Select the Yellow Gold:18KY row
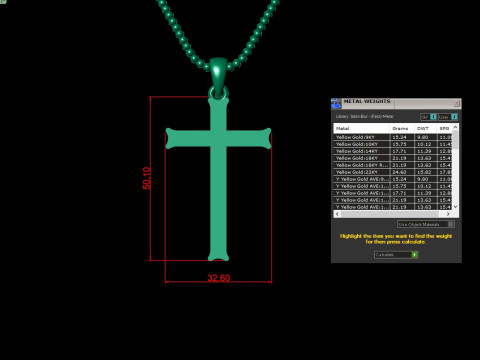480x360 pixels. click(393, 158)
